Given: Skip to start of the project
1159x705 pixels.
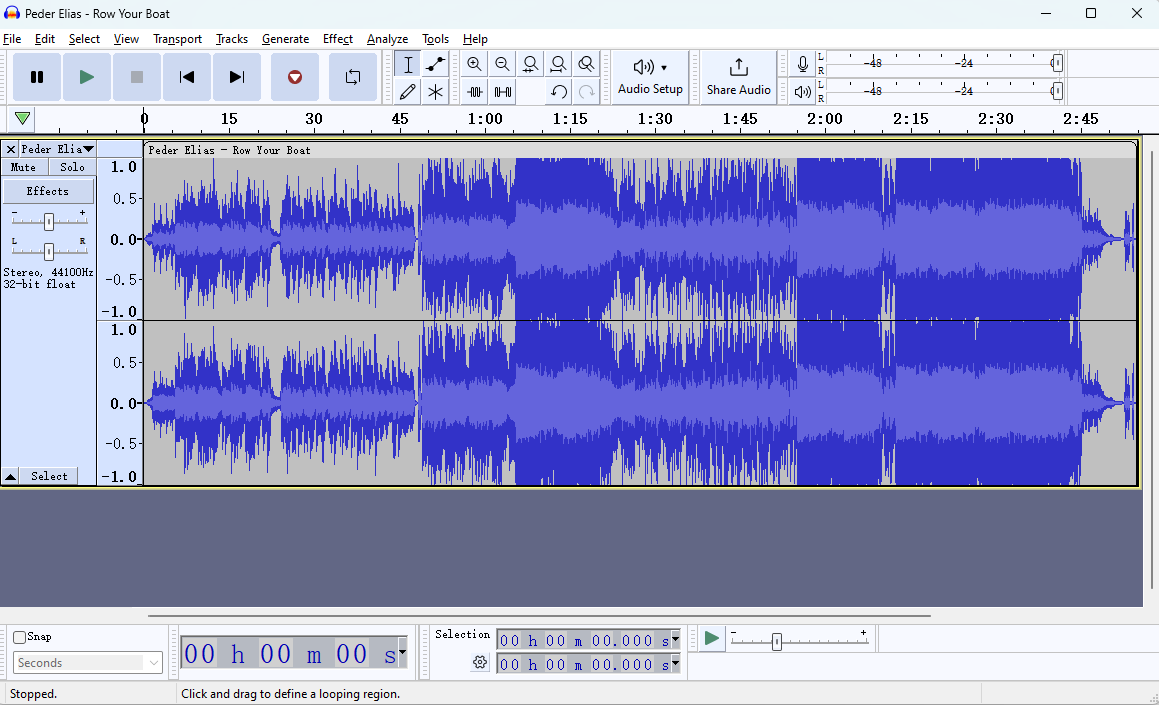Looking at the screenshot, I should (x=187, y=77).
